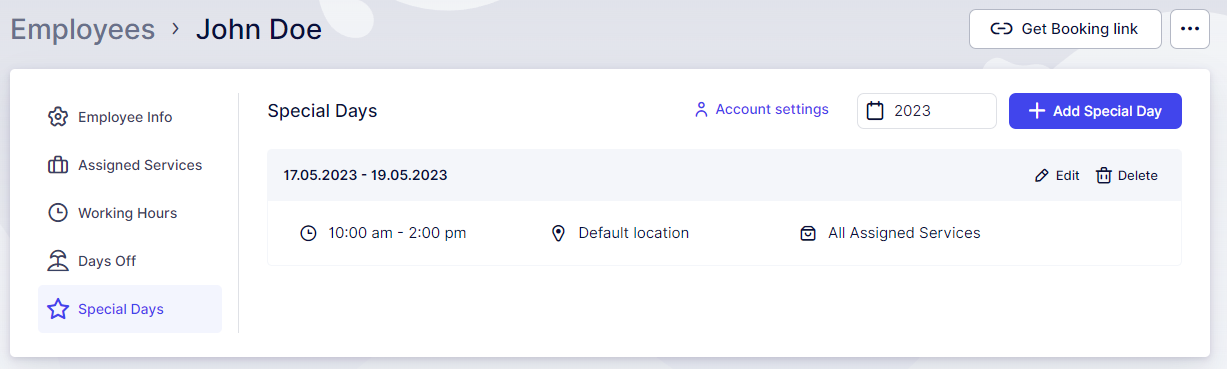Click the clock icon beside Working Hours
This screenshot has height=369, width=1227.
pos(58,213)
